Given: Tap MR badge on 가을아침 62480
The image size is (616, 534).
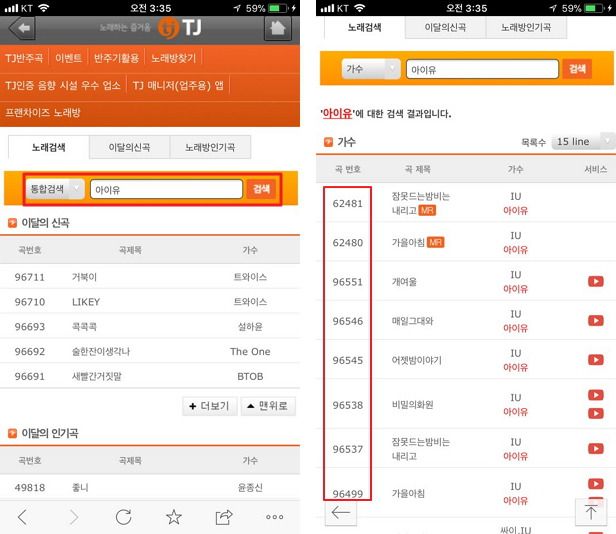Looking at the screenshot, I should tap(435, 242).
